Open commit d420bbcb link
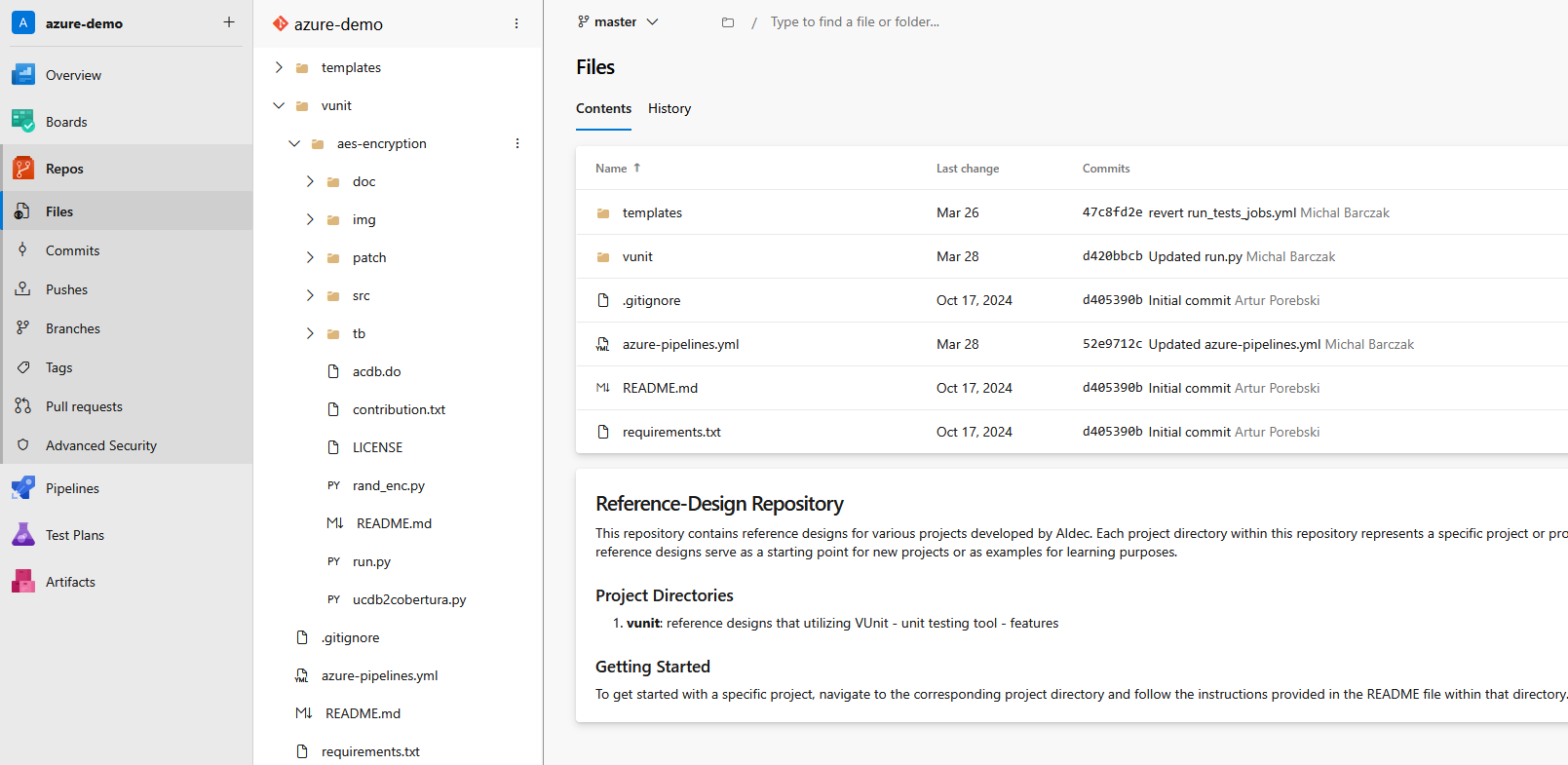Viewport: 1568px width, 765px height. click(1112, 256)
